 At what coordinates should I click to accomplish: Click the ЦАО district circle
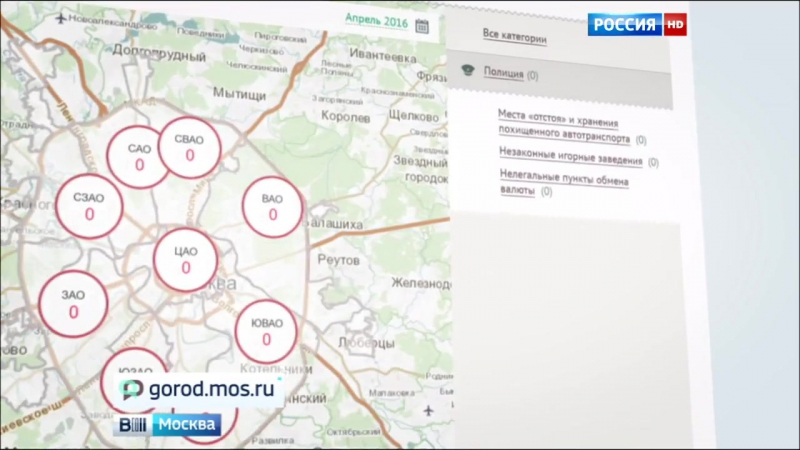click(186, 260)
